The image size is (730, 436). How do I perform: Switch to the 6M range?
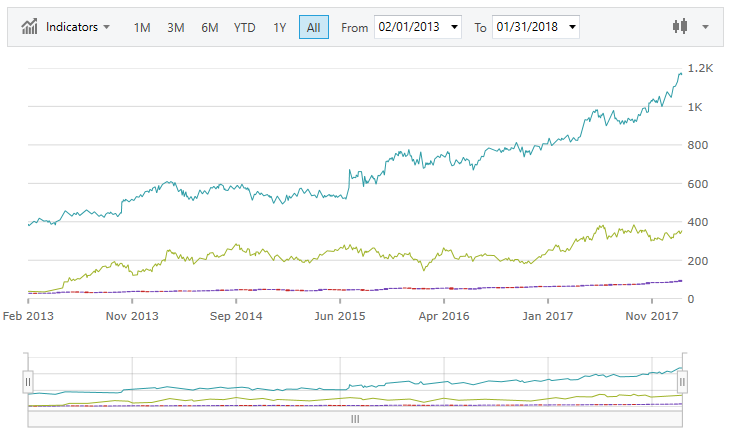click(209, 27)
